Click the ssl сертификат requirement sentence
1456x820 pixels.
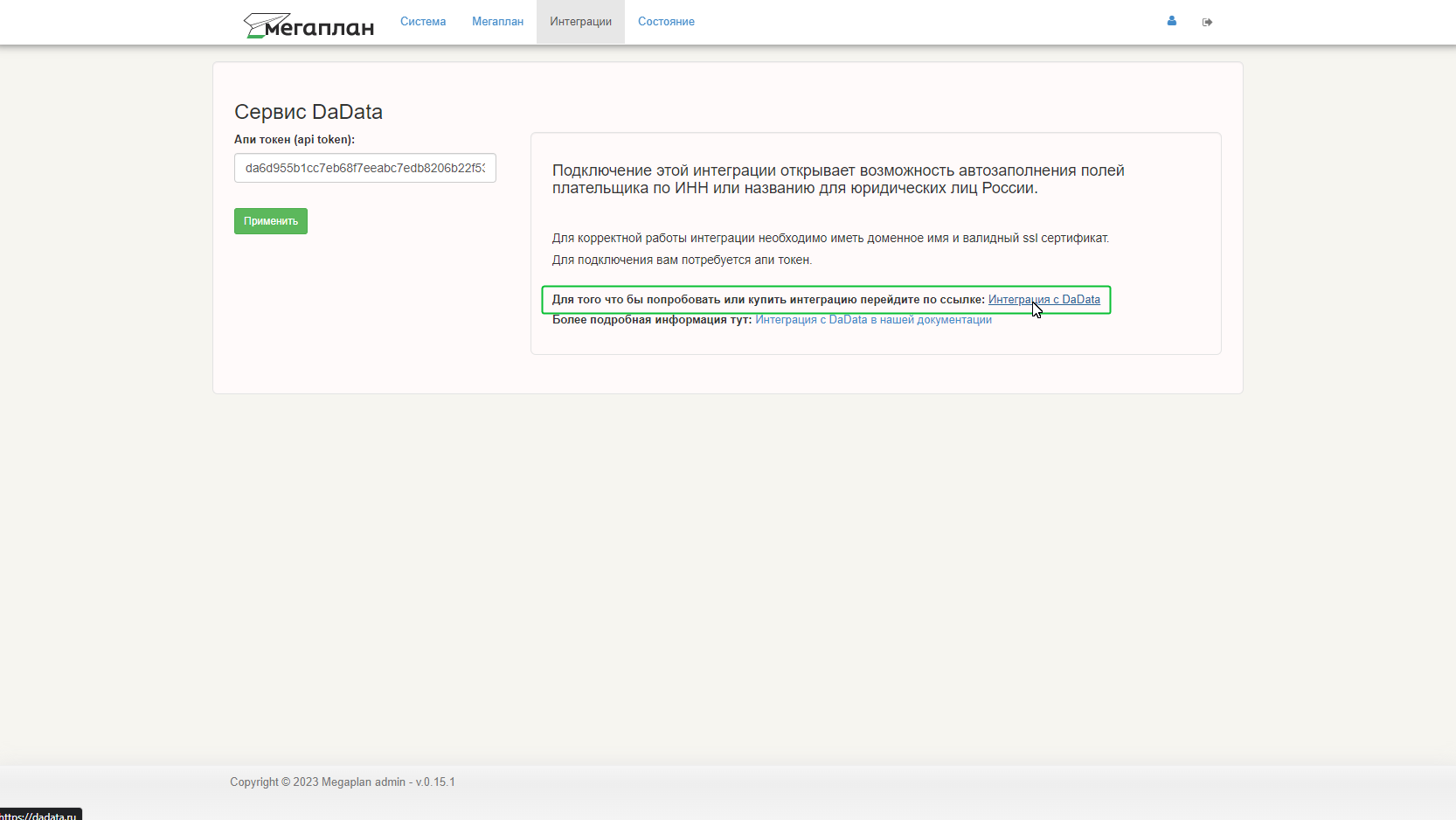coord(830,239)
